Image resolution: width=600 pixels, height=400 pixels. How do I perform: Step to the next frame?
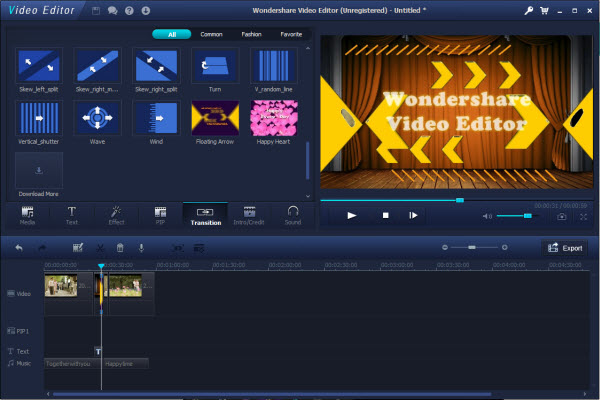click(413, 216)
